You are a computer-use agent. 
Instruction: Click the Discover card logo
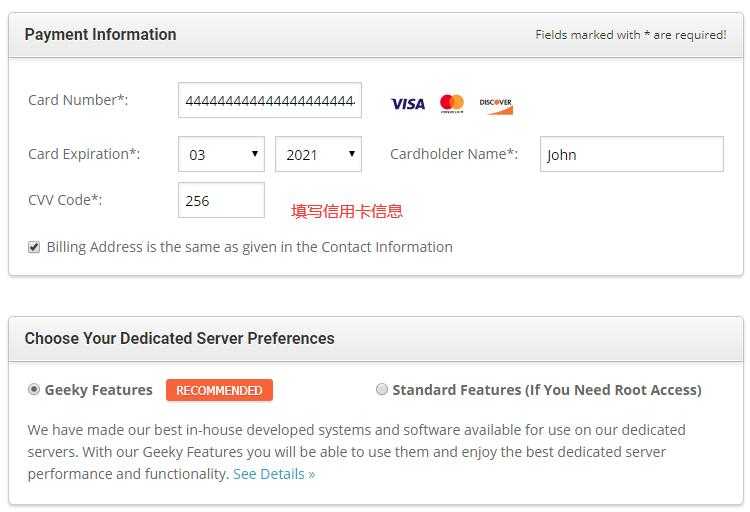(496, 106)
